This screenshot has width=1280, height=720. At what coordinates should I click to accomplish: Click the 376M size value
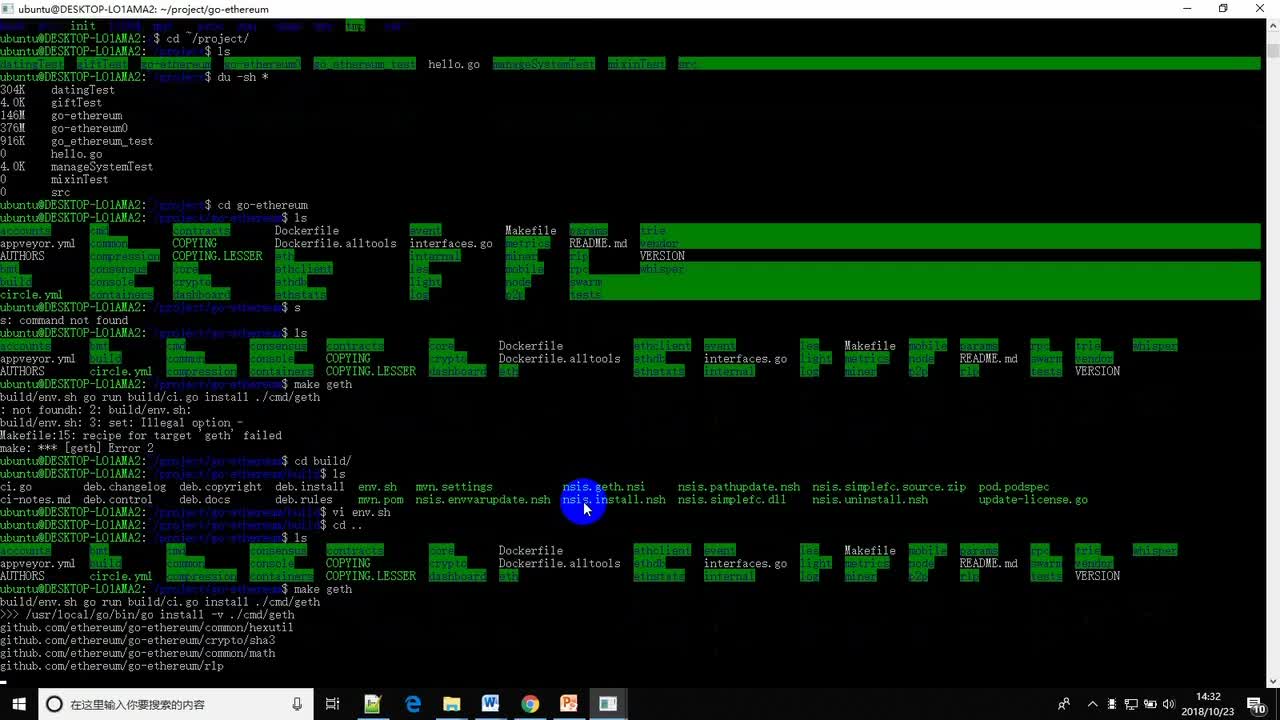[13, 129]
